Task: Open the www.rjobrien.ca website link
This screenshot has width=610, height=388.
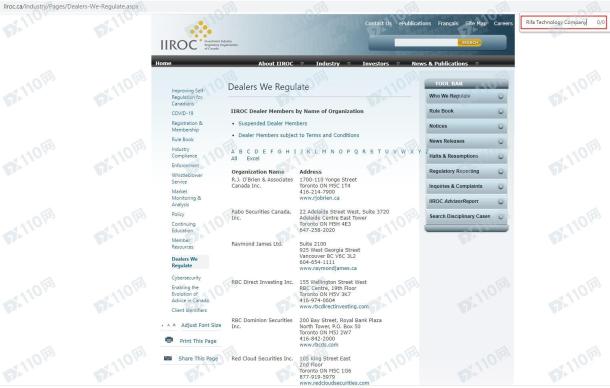Action: point(319,198)
